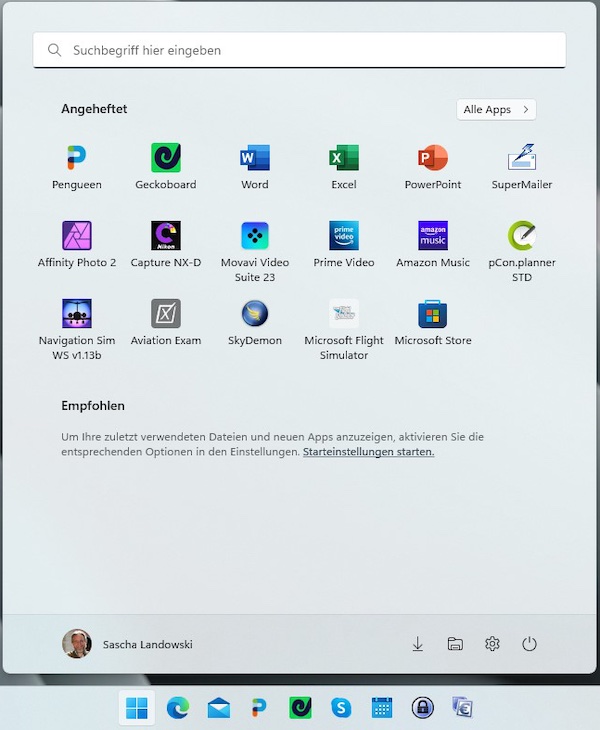Launch Affinity Photo 2
Viewport: 600px width, 730px height.
(77, 245)
